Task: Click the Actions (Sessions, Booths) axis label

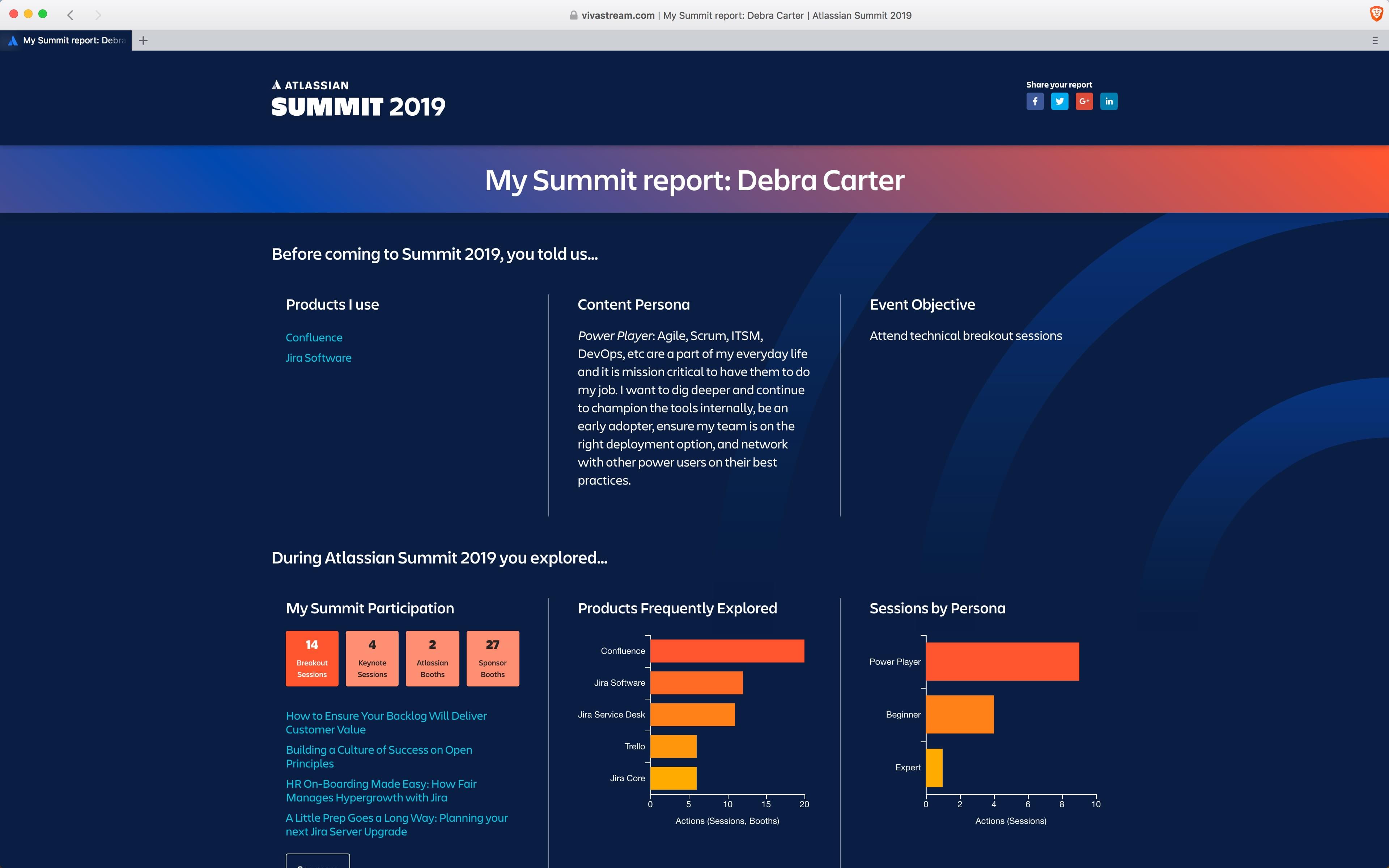Action: click(x=727, y=821)
